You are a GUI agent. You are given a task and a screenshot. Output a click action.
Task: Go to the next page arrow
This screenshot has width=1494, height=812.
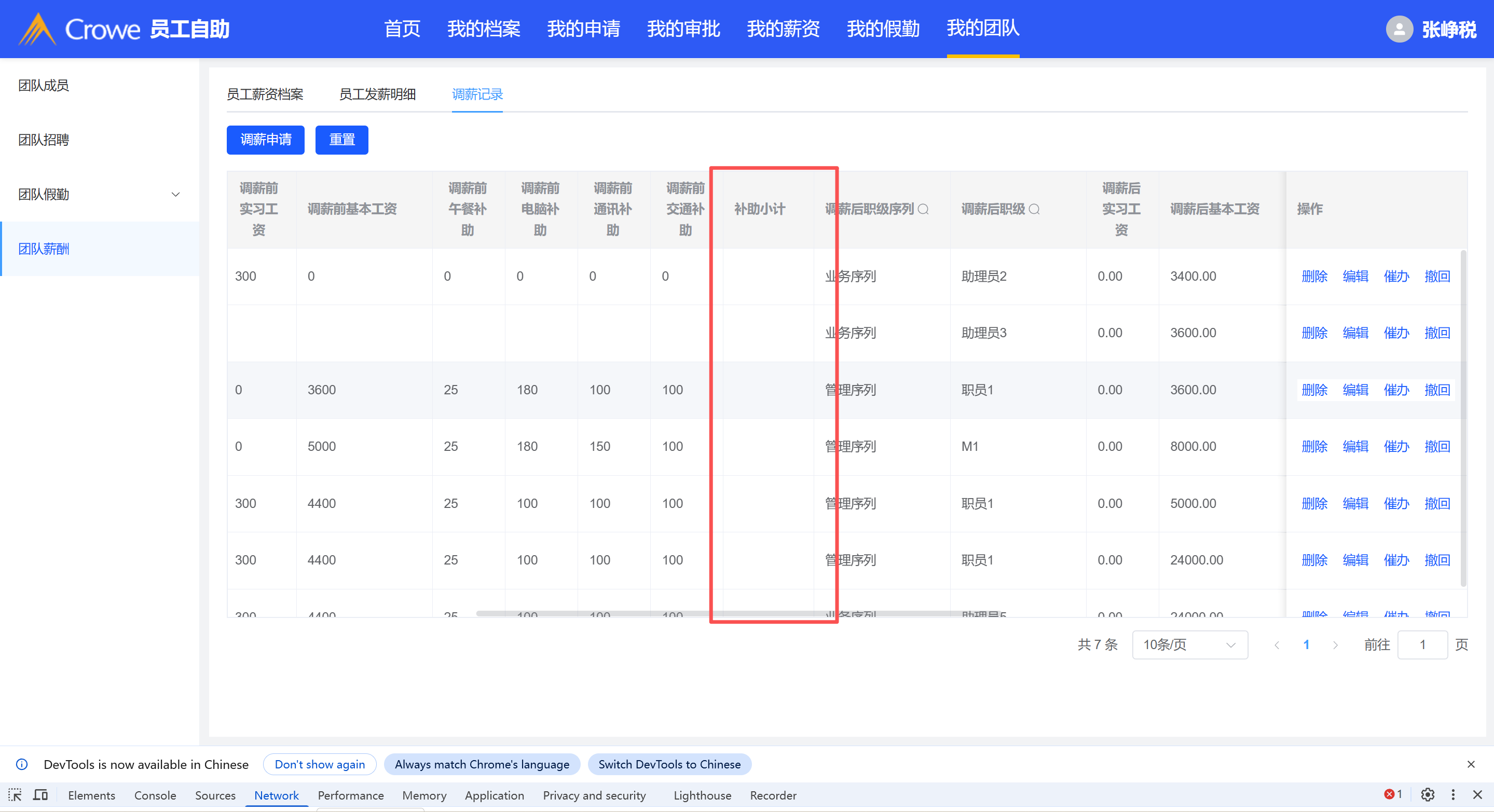click(1336, 644)
